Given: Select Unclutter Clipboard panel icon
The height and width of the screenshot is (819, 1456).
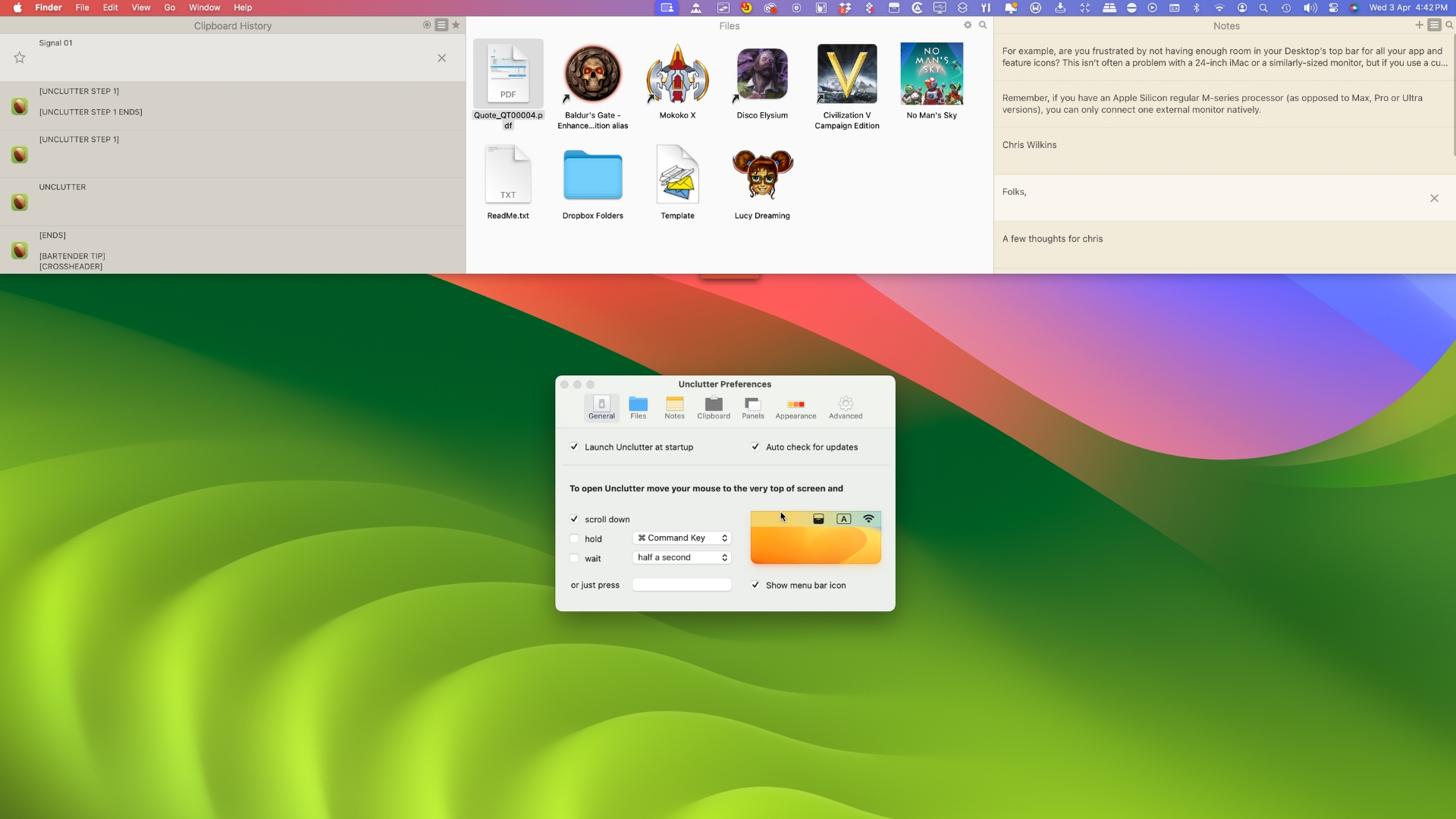Looking at the screenshot, I should [713, 407].
